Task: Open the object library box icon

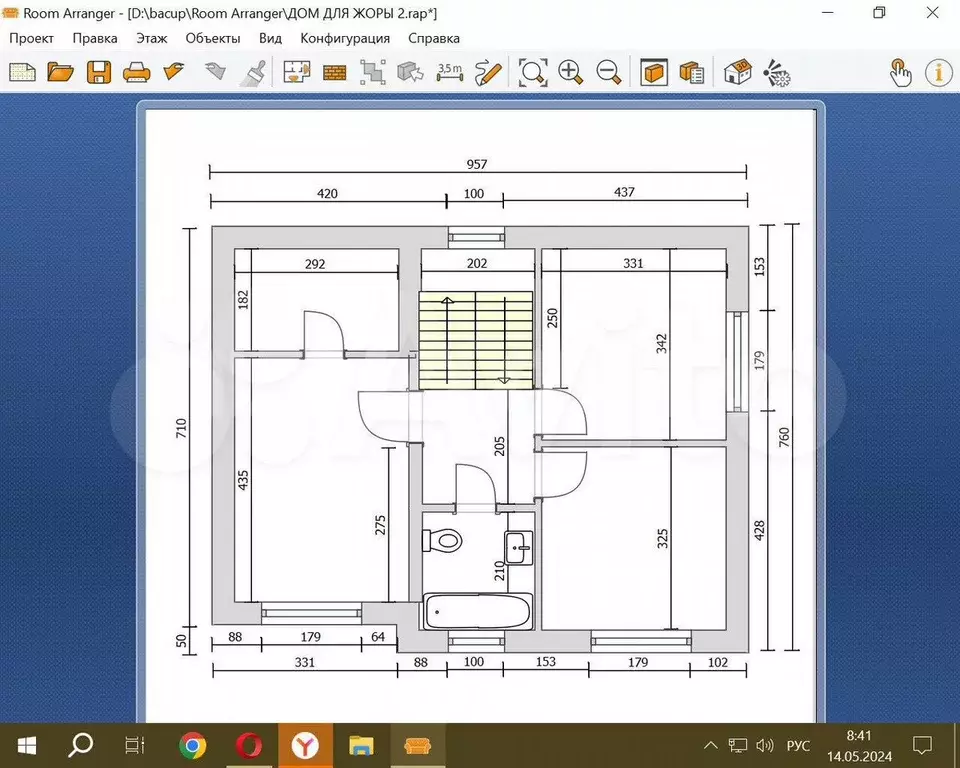Action: pyautogui.click(x=654, y=72)
